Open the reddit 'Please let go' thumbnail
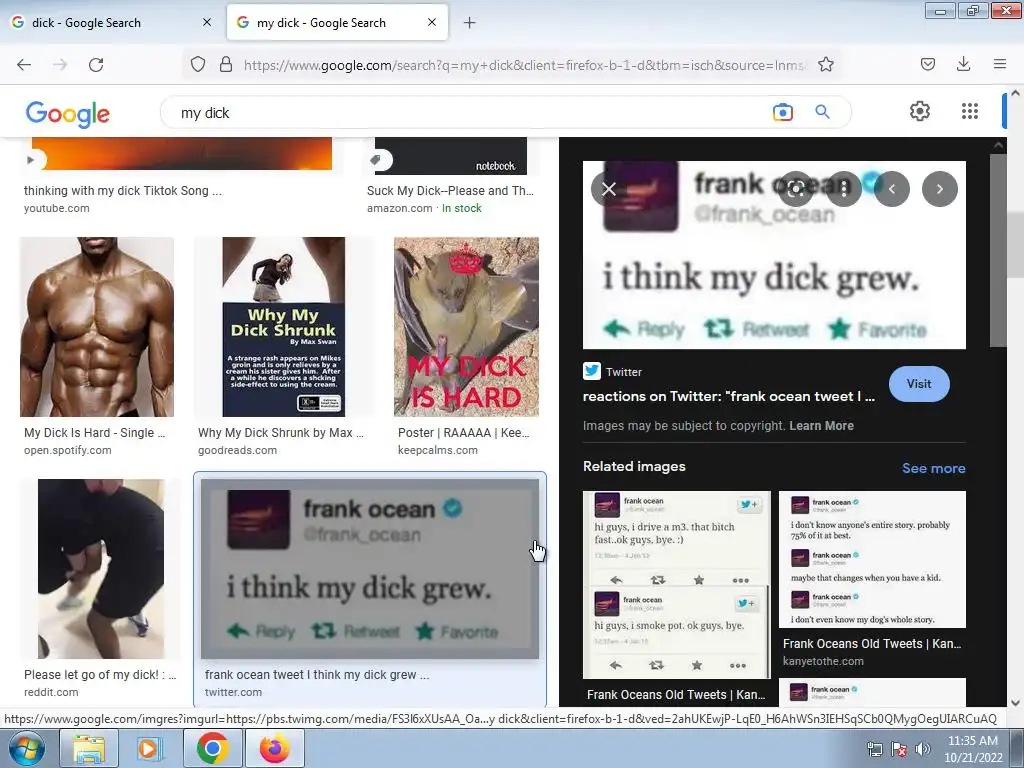The height and width of the screenshot is (768, 1024). click(101, 569)
